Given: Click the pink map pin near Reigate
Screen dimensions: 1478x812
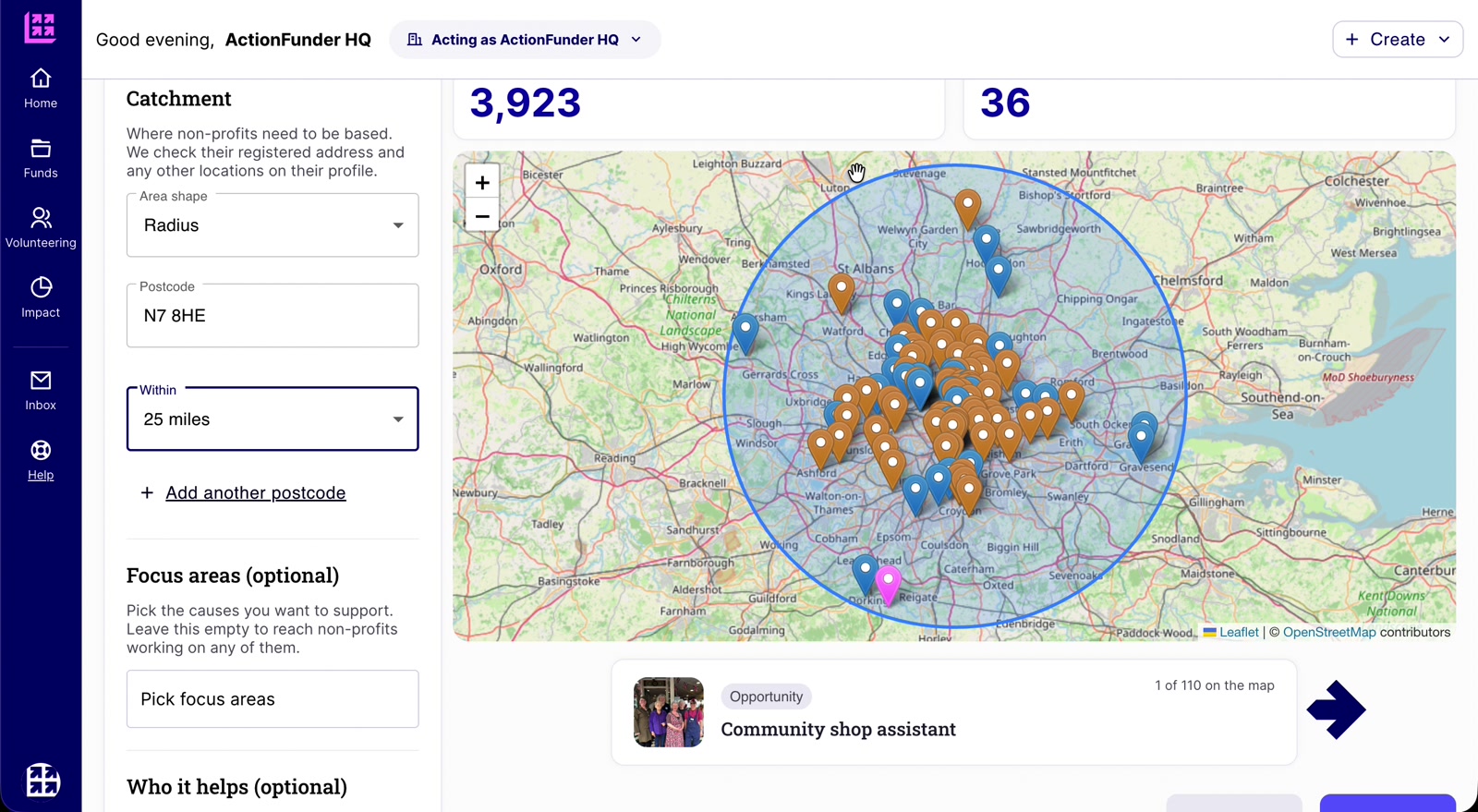Looking at the screenshot, I should [x=888, y=585].
